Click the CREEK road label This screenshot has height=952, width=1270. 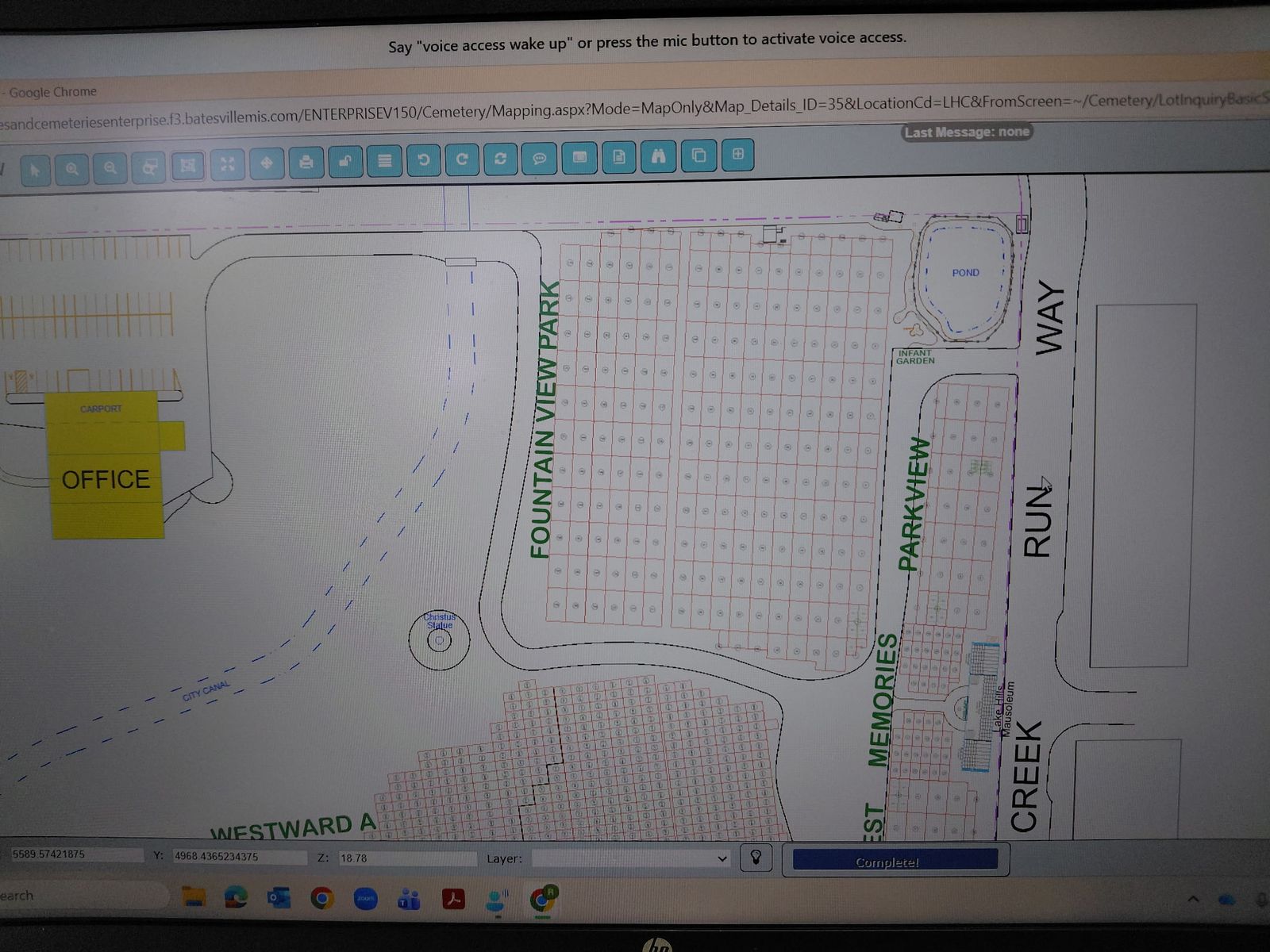coord(1026,777)
